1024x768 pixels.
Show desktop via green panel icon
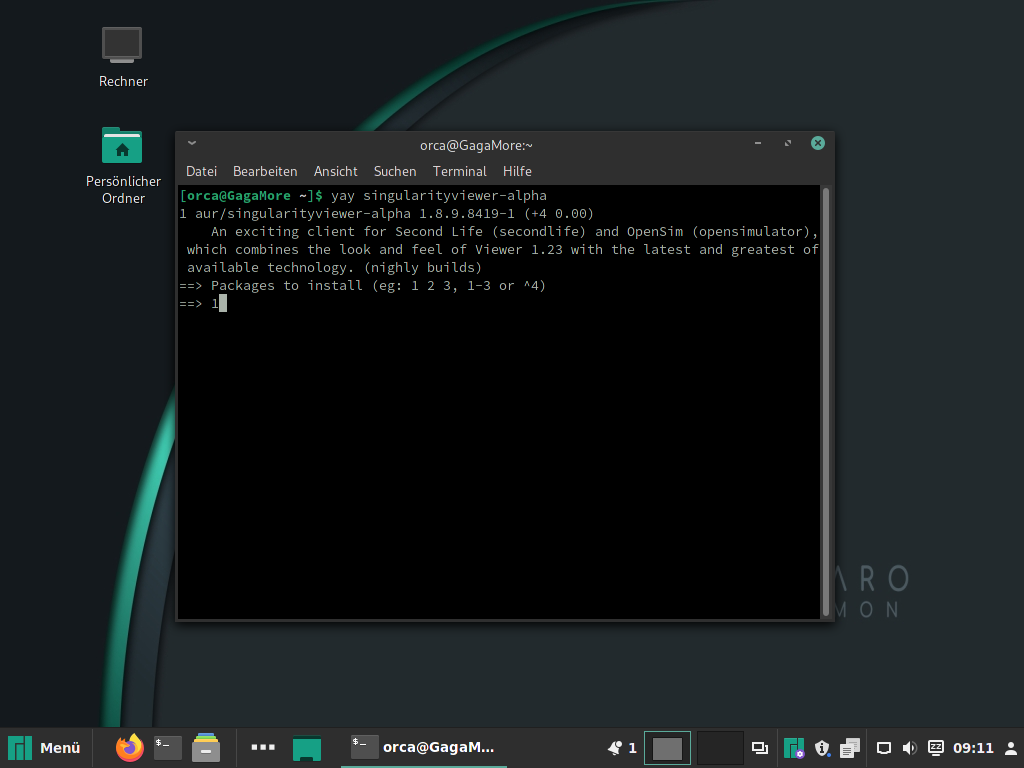click(x=307, y=748)
